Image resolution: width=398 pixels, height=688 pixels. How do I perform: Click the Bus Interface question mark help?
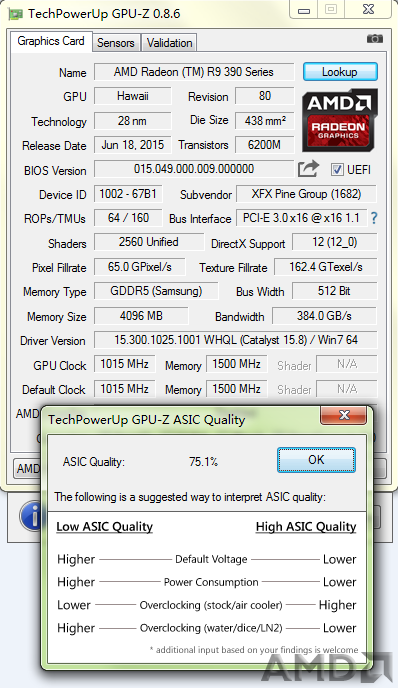pyautogui.click(x=373, y=218)
